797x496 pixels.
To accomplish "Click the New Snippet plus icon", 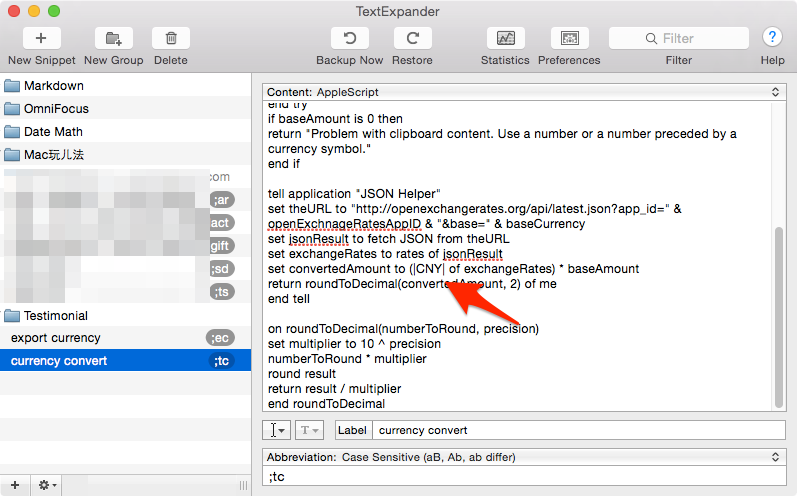I will [41, 38].
